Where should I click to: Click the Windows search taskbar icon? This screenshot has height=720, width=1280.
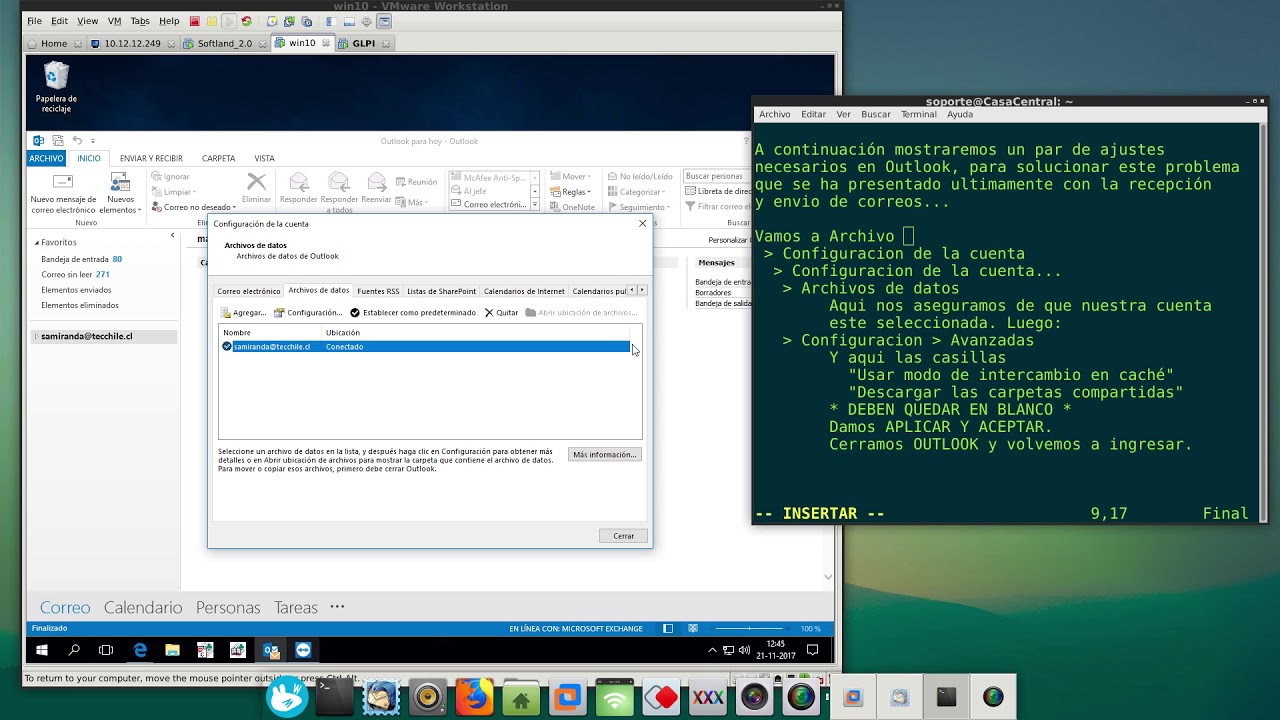[74, 650]
